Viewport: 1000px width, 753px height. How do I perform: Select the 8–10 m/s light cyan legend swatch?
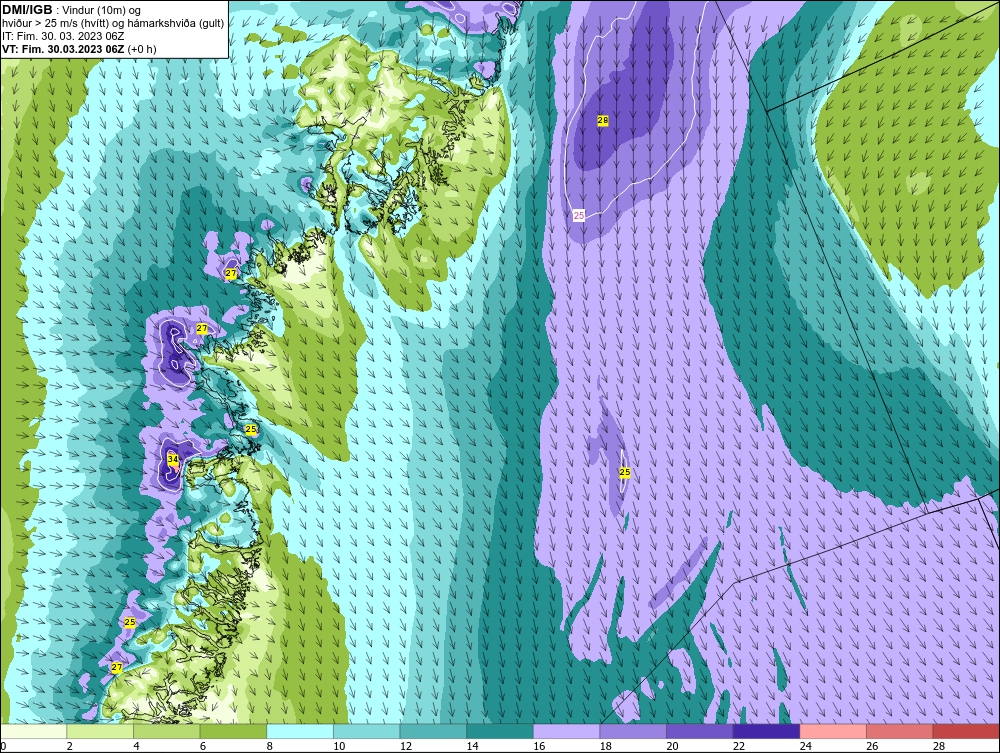tap(300, 731)
